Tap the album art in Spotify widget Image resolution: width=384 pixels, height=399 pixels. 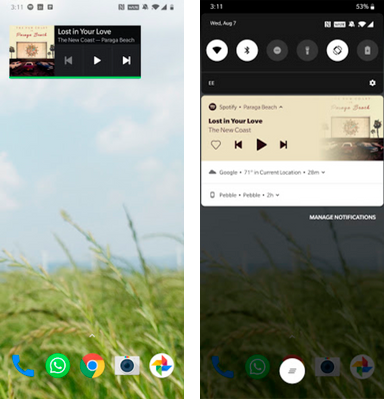[32, 51]
